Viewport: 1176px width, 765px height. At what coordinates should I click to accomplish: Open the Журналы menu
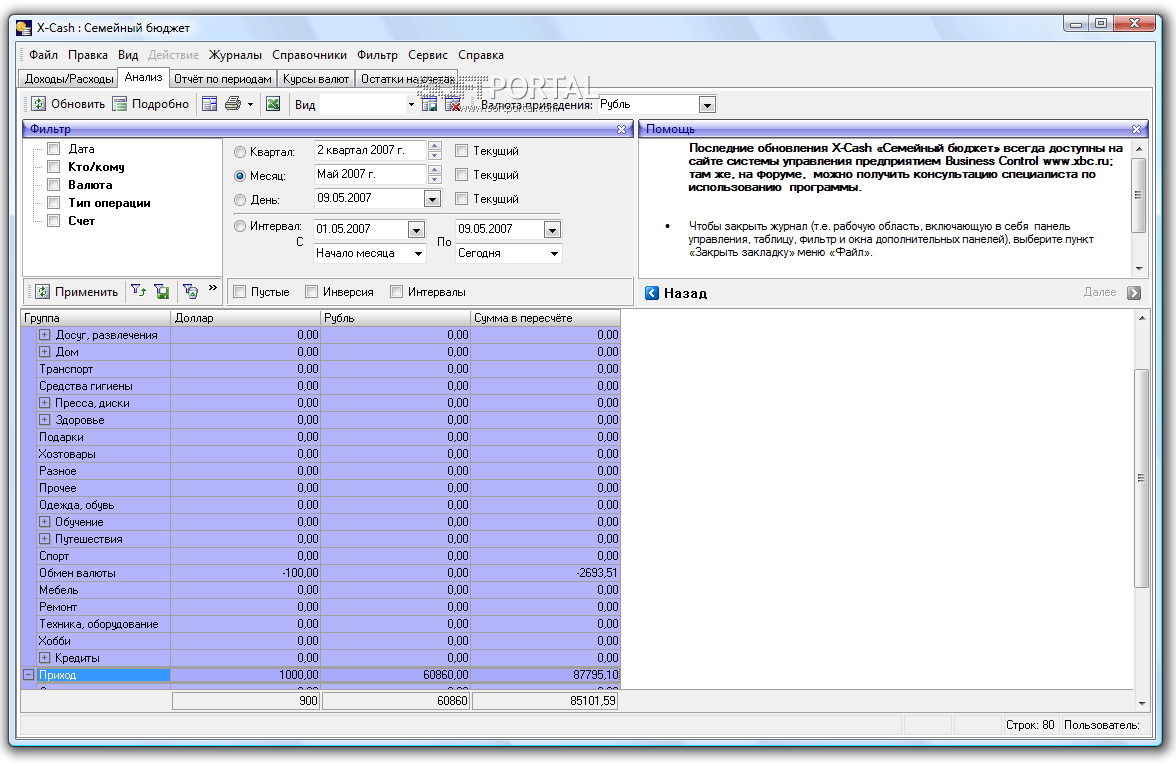point(235,55)
